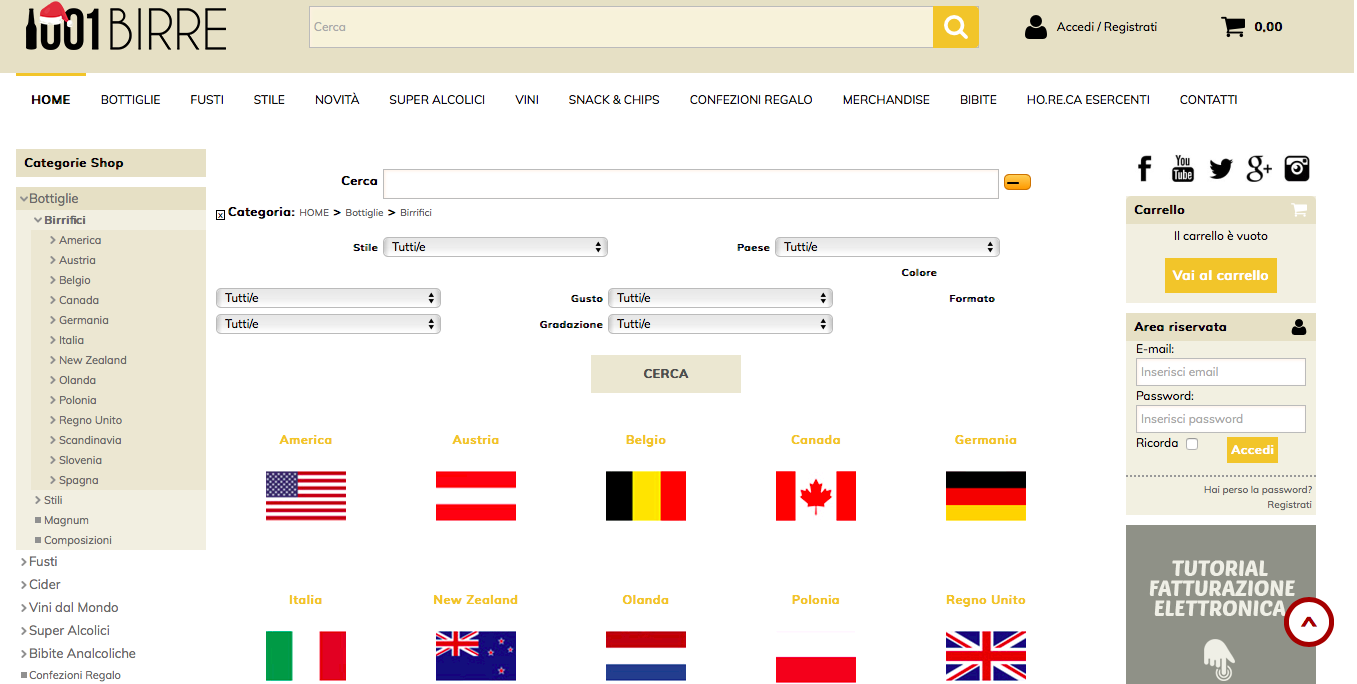The height and width of the screenshot is (684, 1357).
Task: Click Vai al carrello button
Action: click(1221, 275)
